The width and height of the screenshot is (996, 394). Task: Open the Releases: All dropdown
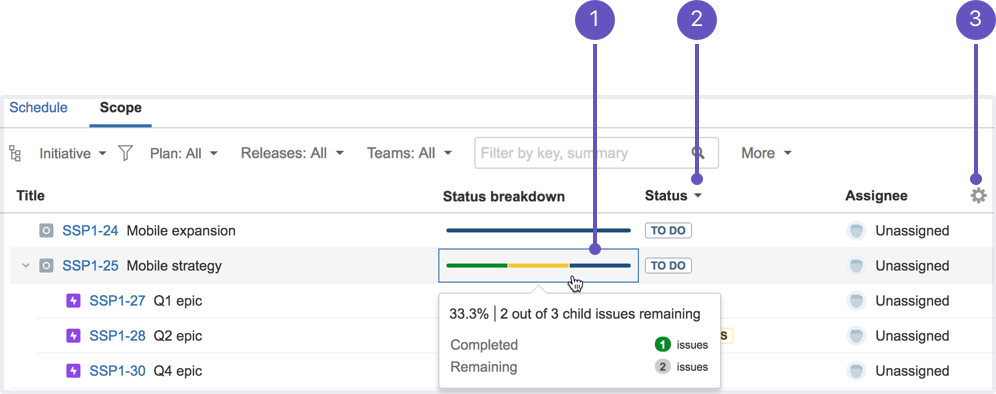pyautogui.click(x=292, y=153)
